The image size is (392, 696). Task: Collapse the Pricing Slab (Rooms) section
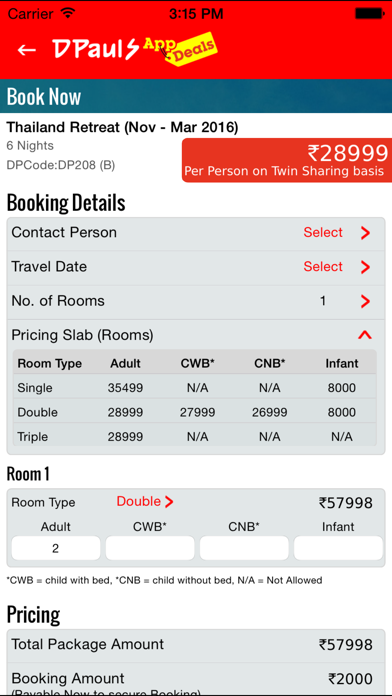pos(364,335)
